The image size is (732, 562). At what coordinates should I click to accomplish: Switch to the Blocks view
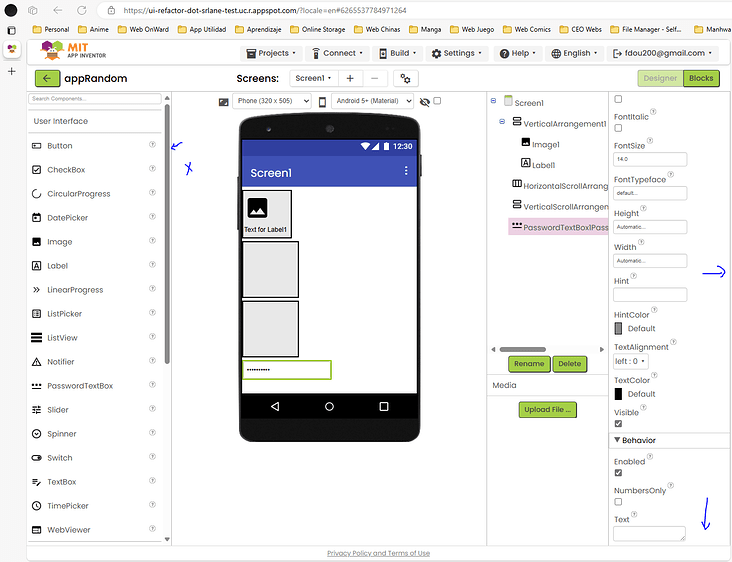701,78
